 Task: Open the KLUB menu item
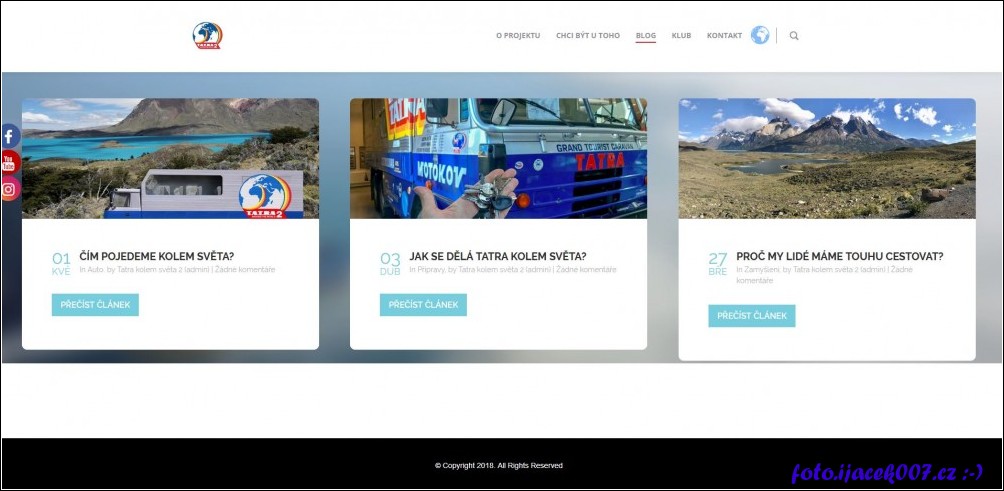(x=681, y=36)
